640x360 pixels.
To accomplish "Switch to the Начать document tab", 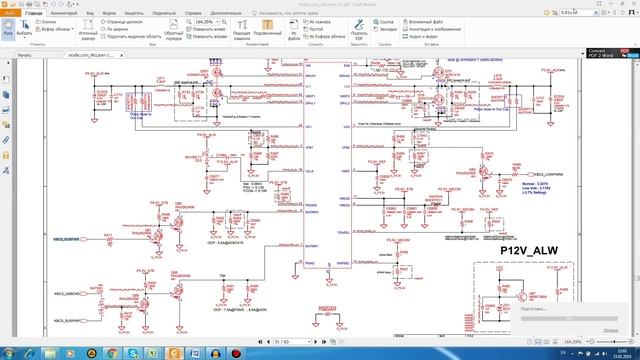I will (x=24, y=55).
